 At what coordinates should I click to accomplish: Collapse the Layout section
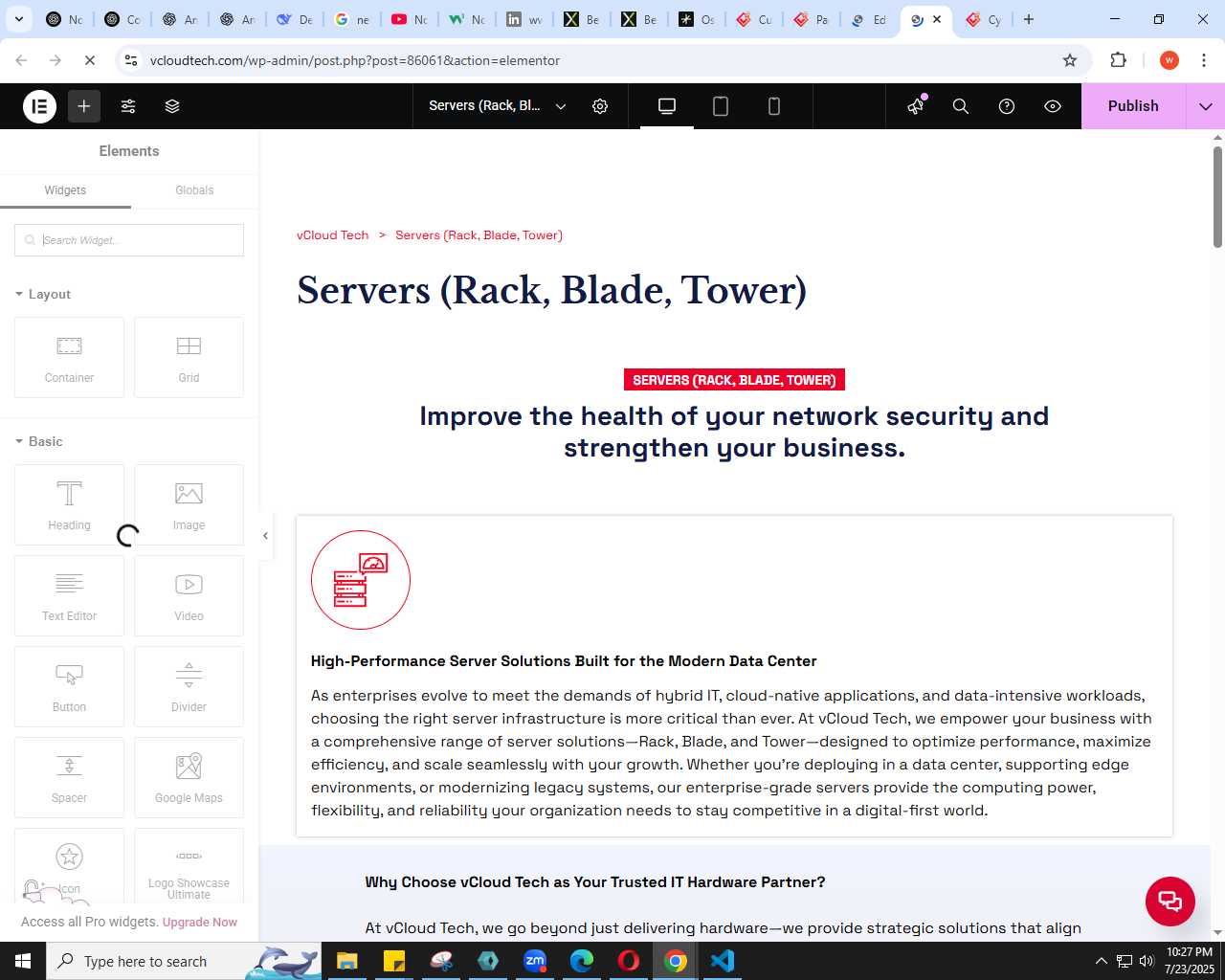[43, 294]
